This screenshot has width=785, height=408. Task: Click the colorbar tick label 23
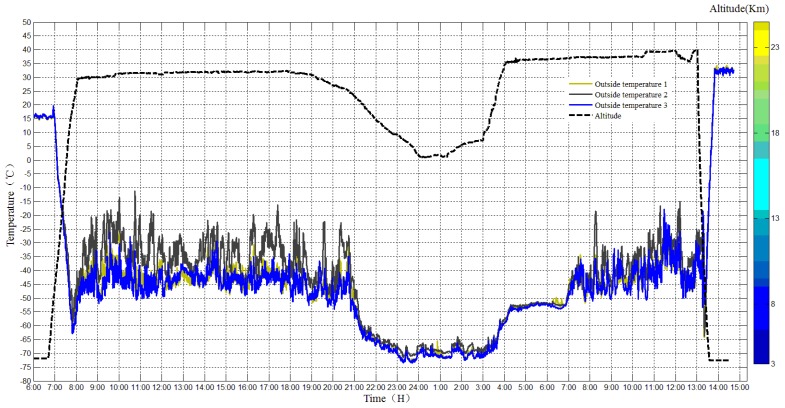click(x=774, y=48)
